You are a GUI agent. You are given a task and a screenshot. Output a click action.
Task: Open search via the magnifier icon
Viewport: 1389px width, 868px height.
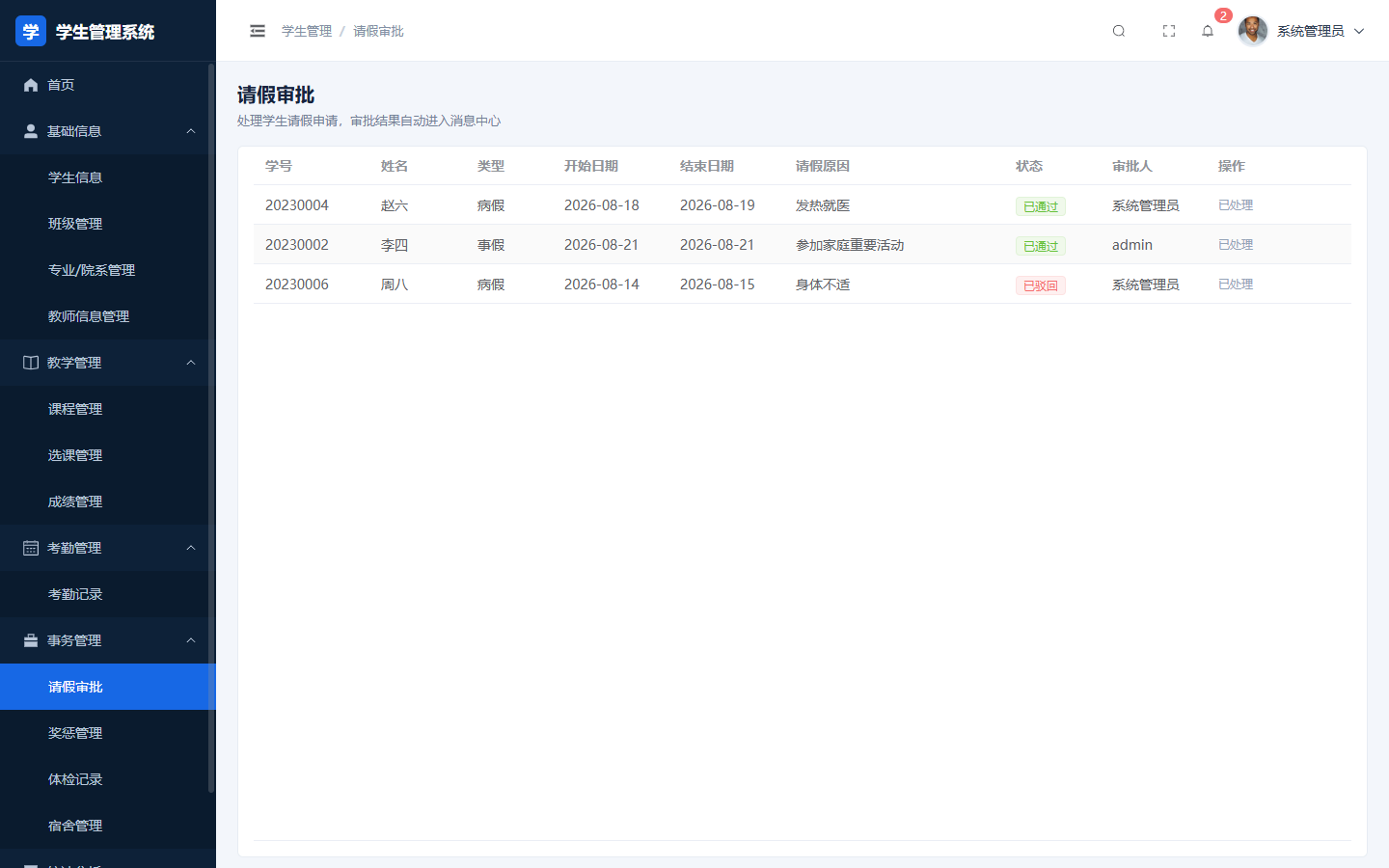(x=1119, y=31)
